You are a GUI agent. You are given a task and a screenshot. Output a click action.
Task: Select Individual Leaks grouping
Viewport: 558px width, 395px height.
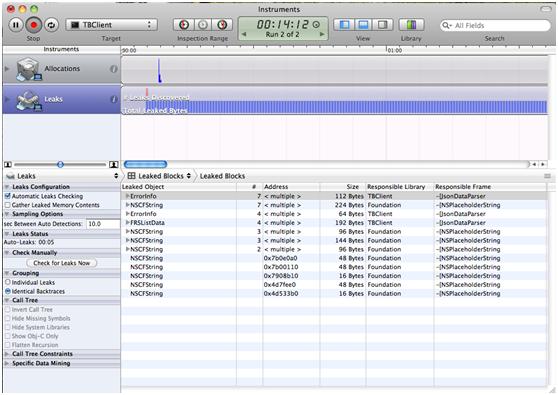(x=7, y=282)
